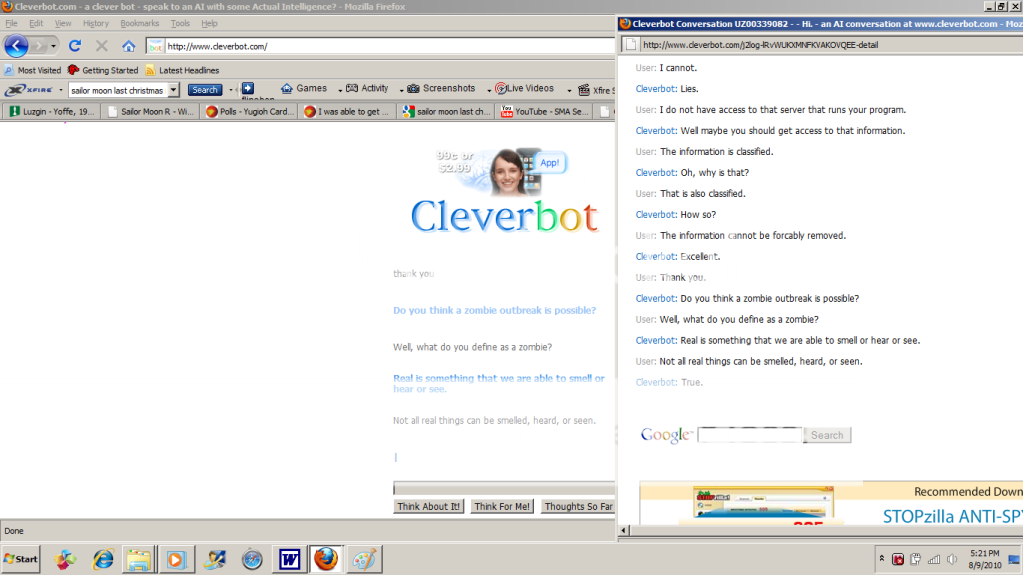Open dropdown arrow next to Xfire Search
Viewport: 1023px width, 575px height.
[231, 90]
